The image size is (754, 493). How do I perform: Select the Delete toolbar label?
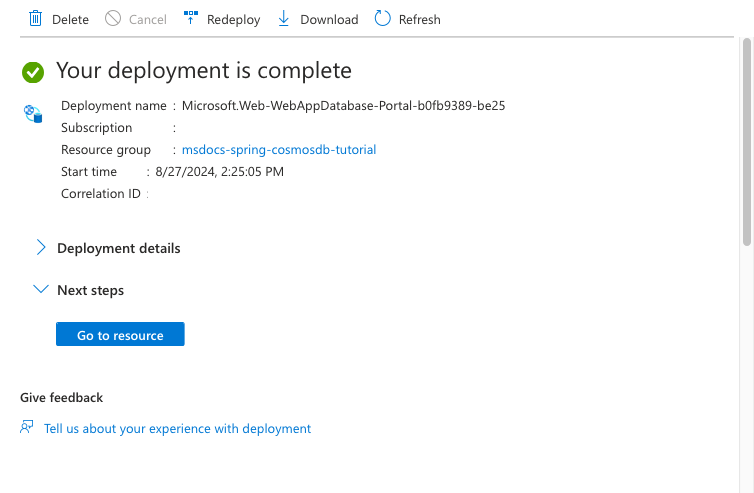70,20
